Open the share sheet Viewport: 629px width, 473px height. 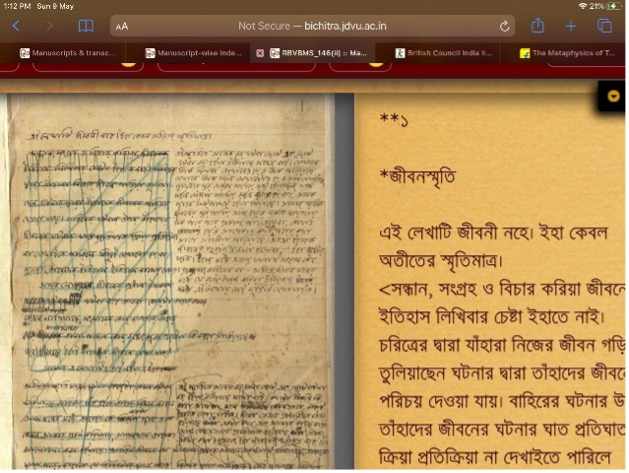click(538, 26)
